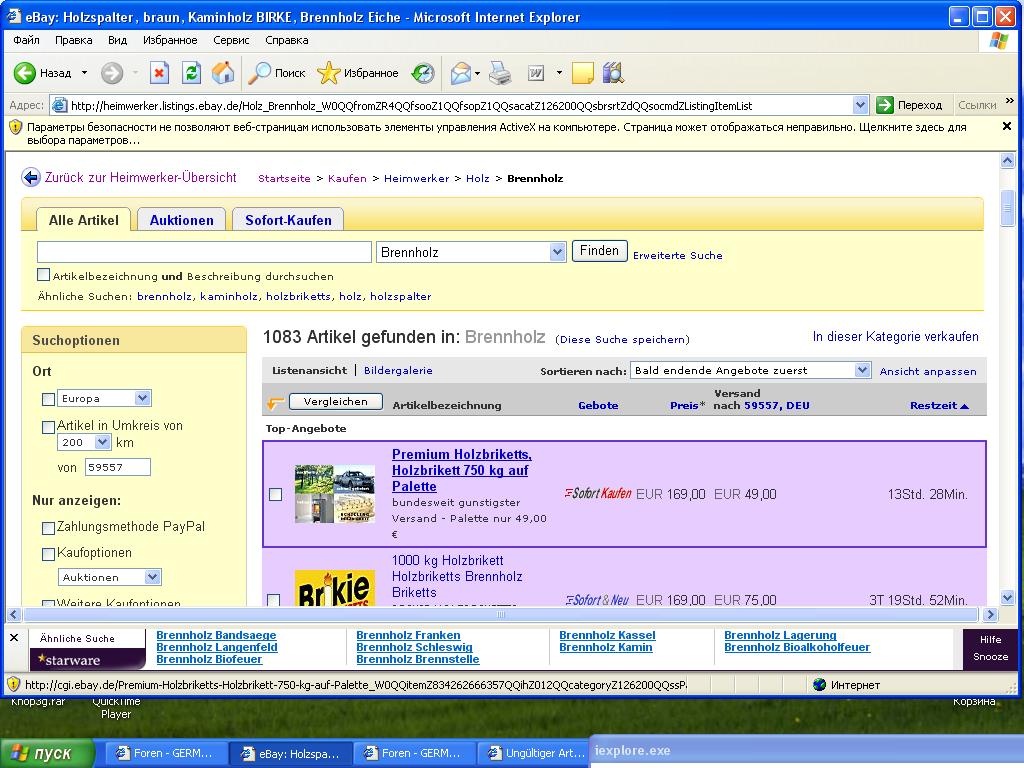Click the horizontal page scrollbar thumb

(500, 614)
